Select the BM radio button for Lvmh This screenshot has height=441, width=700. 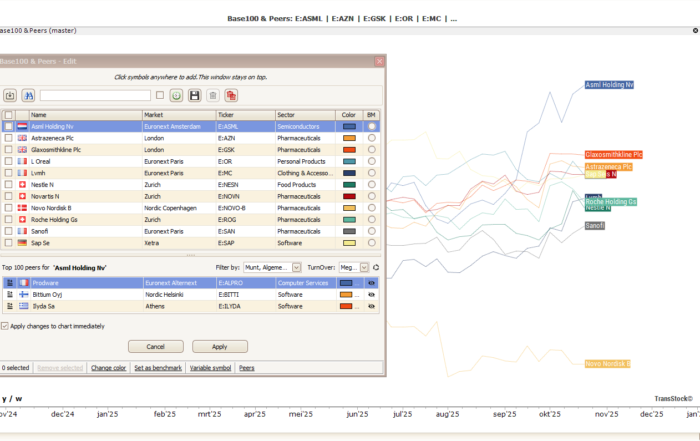371,173
